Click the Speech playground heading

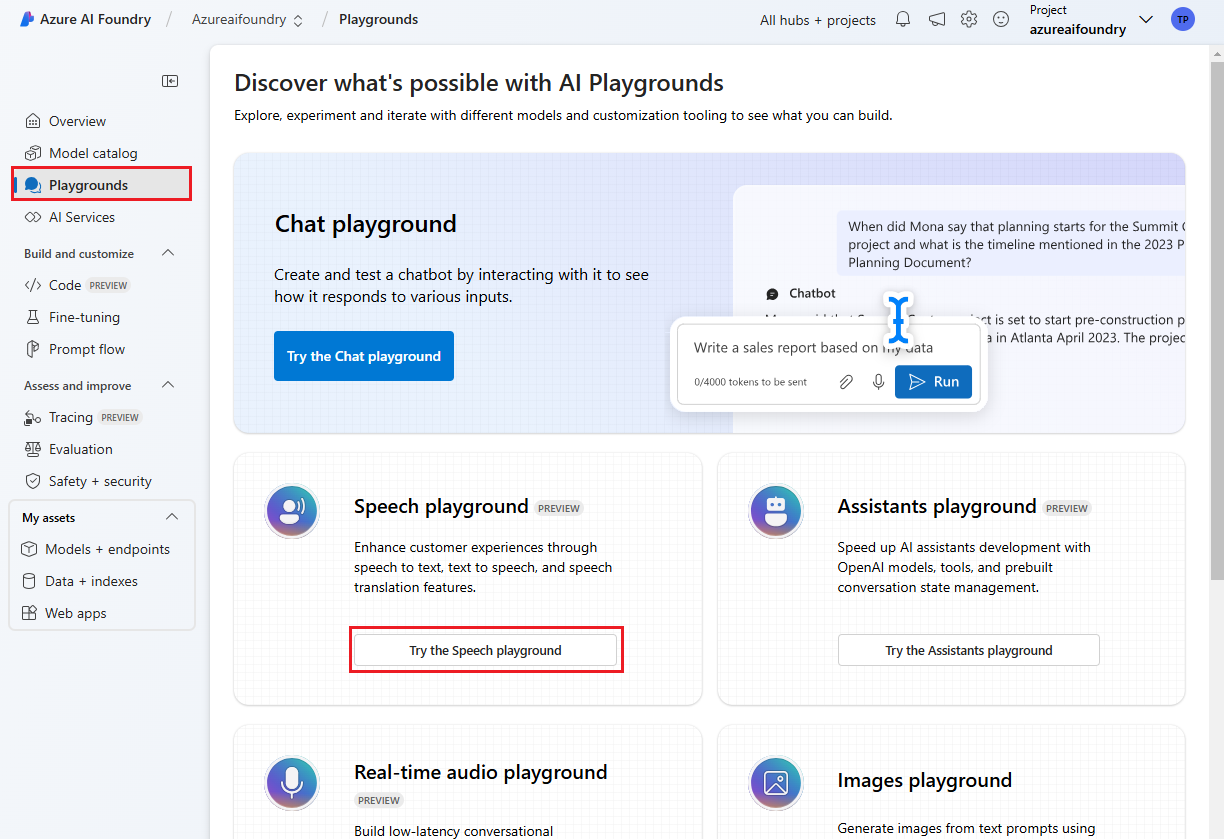tap(441, 506)
